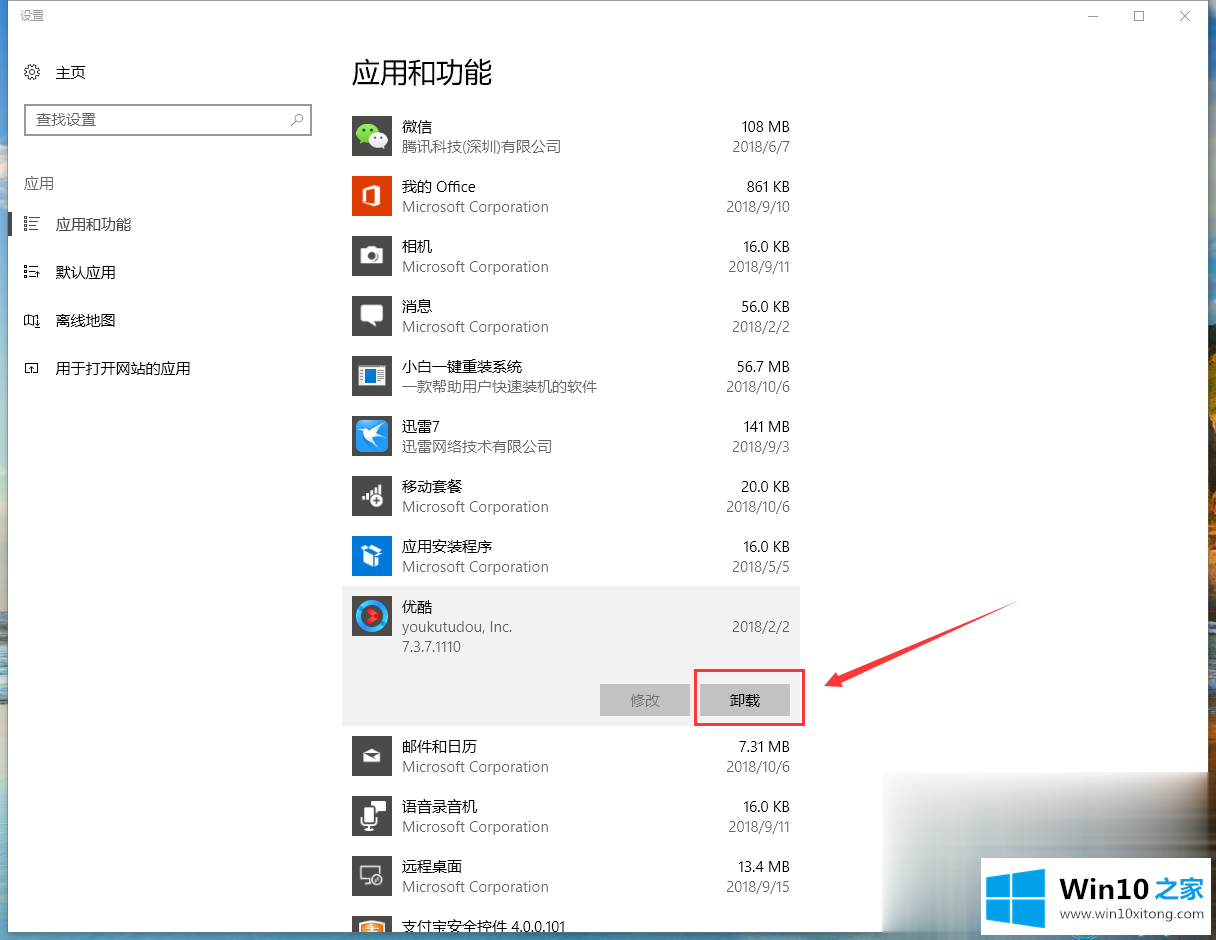Close the 设置 window
Image resolution: width=1216 pixels, height=940 pixels.
pyautogui.click(x=1185, y=16)
